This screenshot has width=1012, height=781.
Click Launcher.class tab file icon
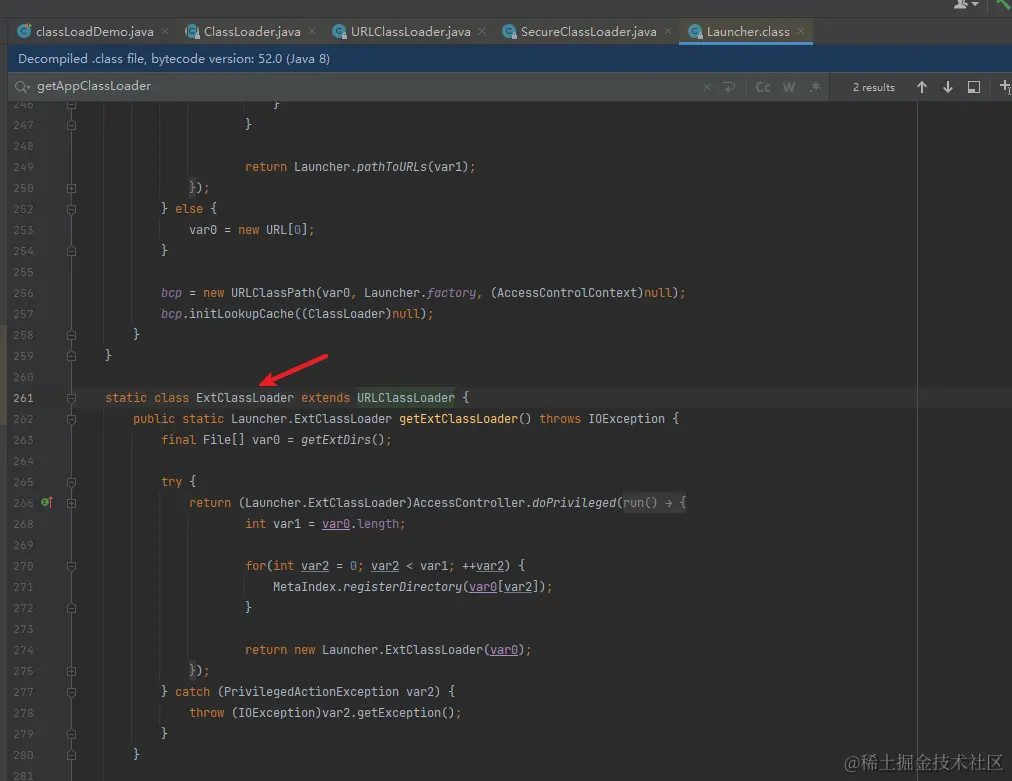point(695,32)
